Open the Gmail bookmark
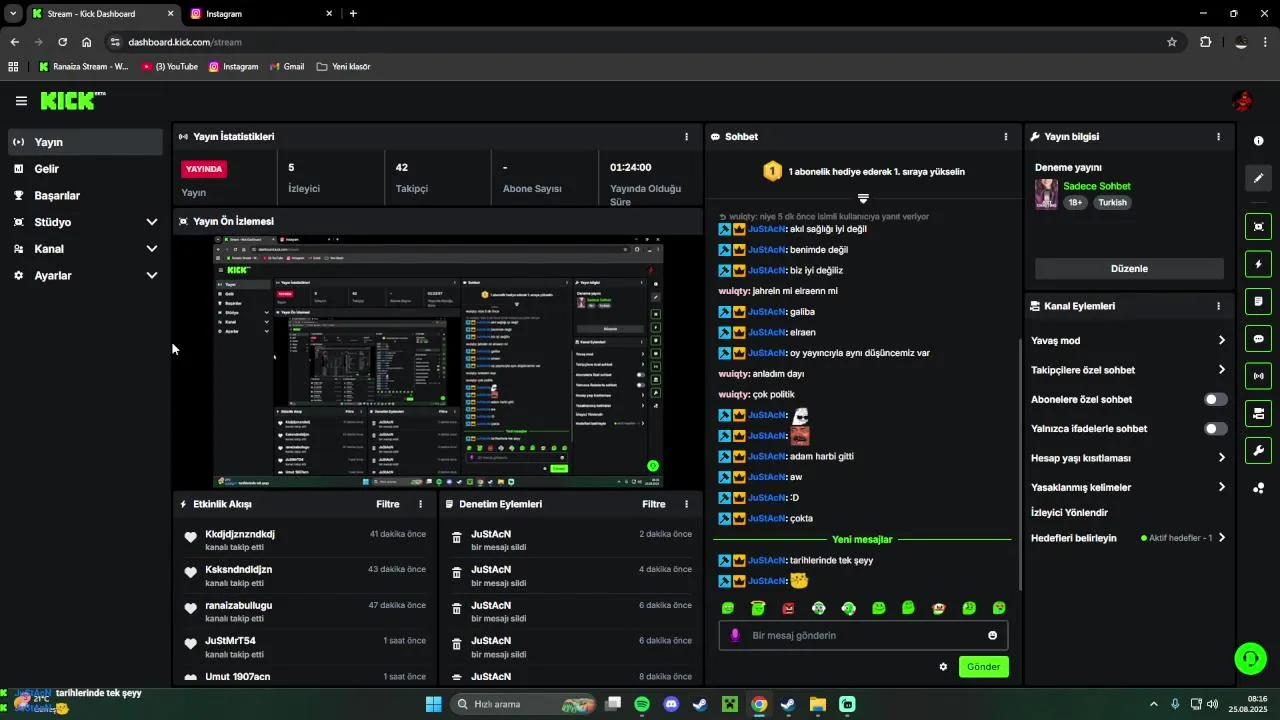1280x720 pixels. click(287, 67)
